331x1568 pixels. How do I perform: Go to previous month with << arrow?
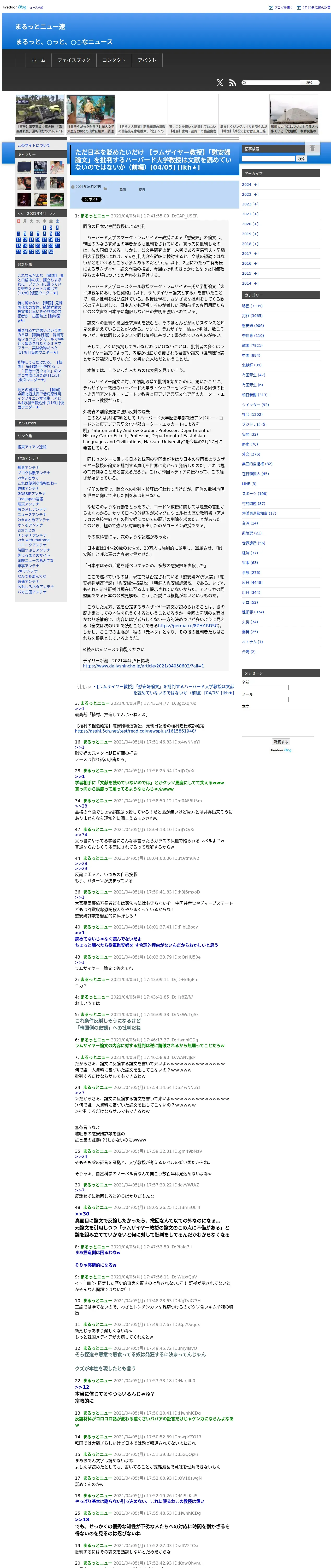(x=20, y=214)
